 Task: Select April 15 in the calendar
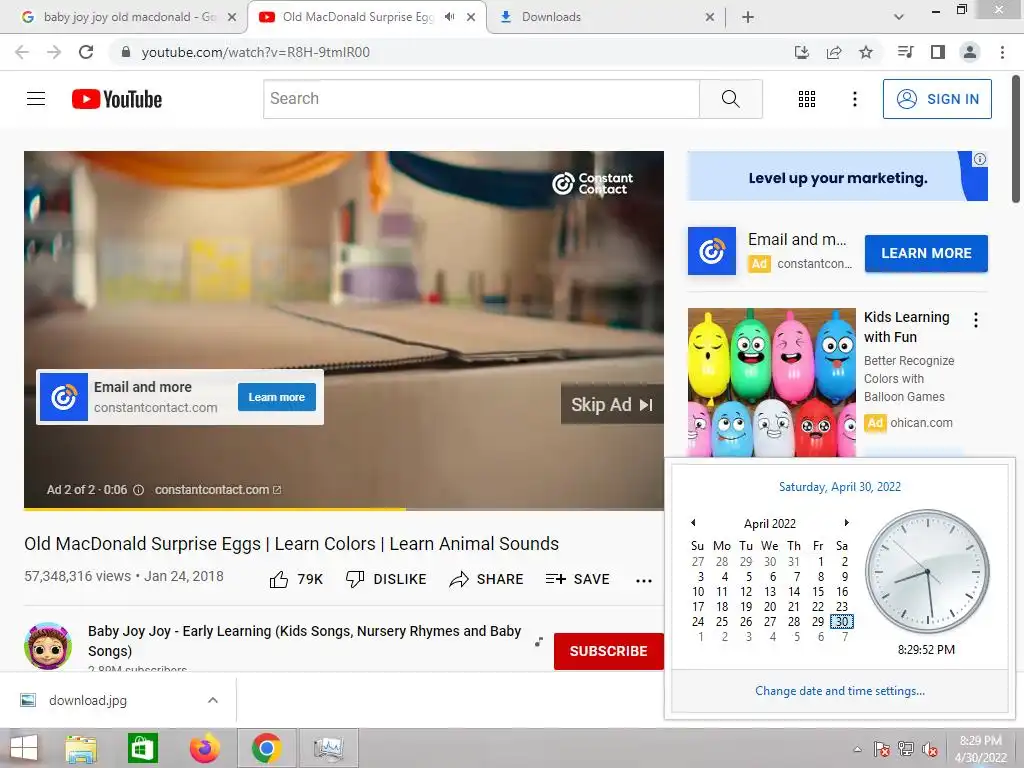click(818, 592)
